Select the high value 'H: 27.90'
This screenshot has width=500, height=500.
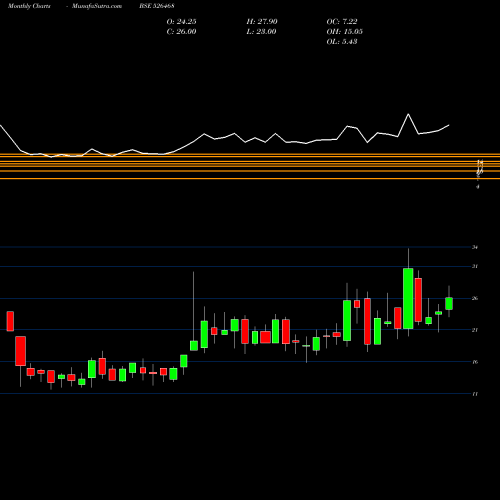tap(262, 22)
